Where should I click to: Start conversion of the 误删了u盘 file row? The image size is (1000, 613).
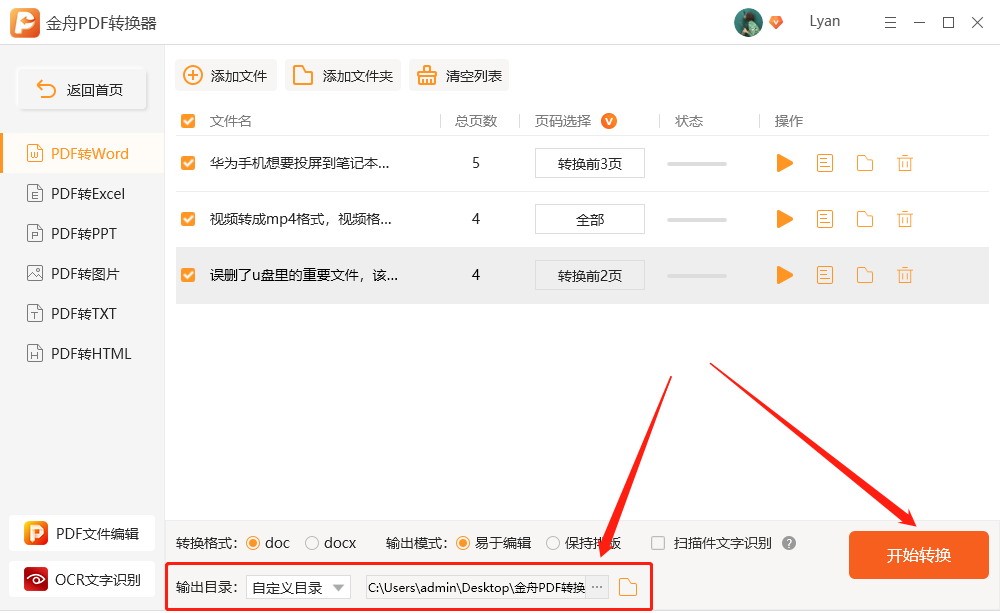coord(784,276)
